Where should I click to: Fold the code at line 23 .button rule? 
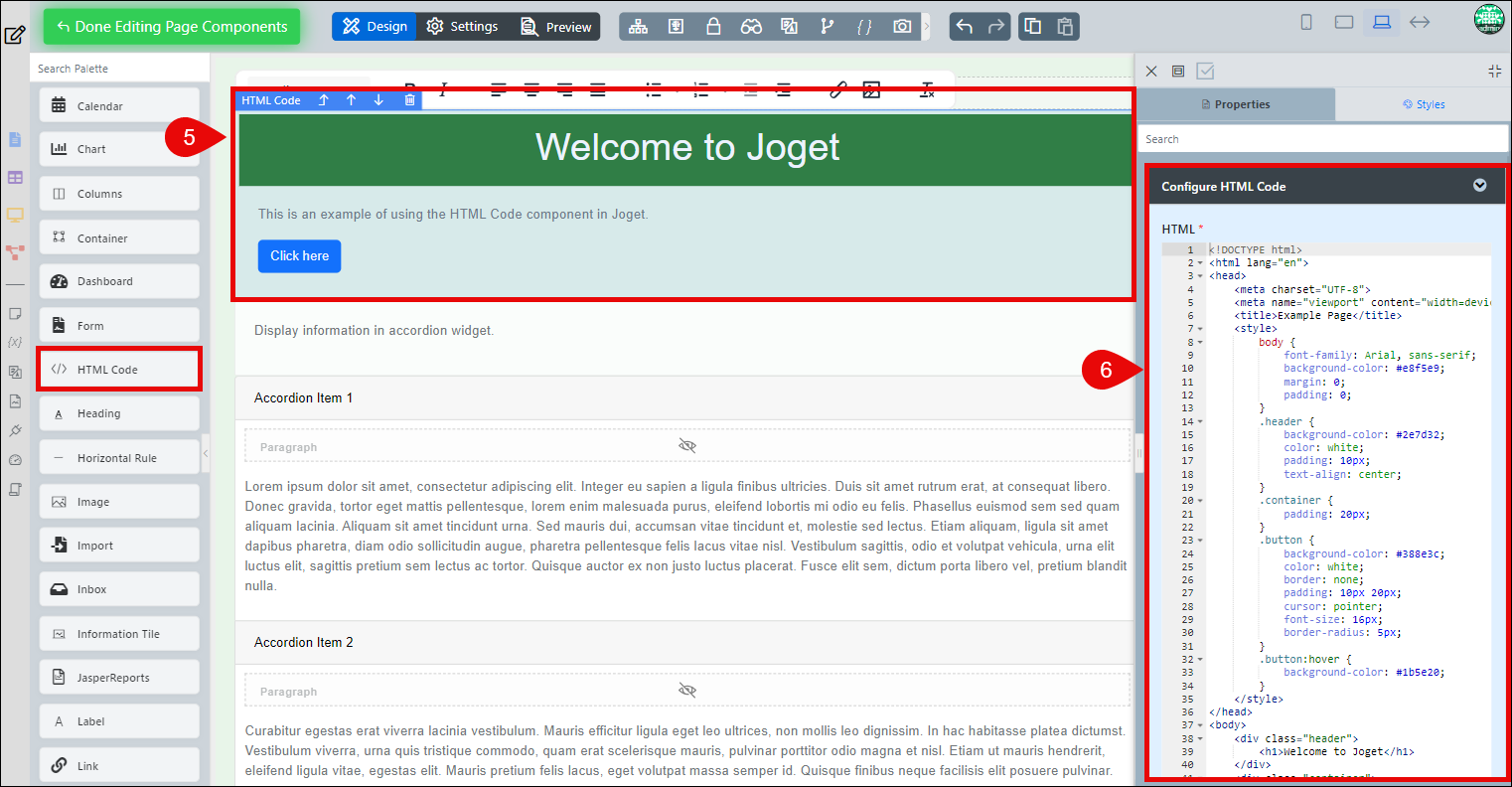point(1200,541)
